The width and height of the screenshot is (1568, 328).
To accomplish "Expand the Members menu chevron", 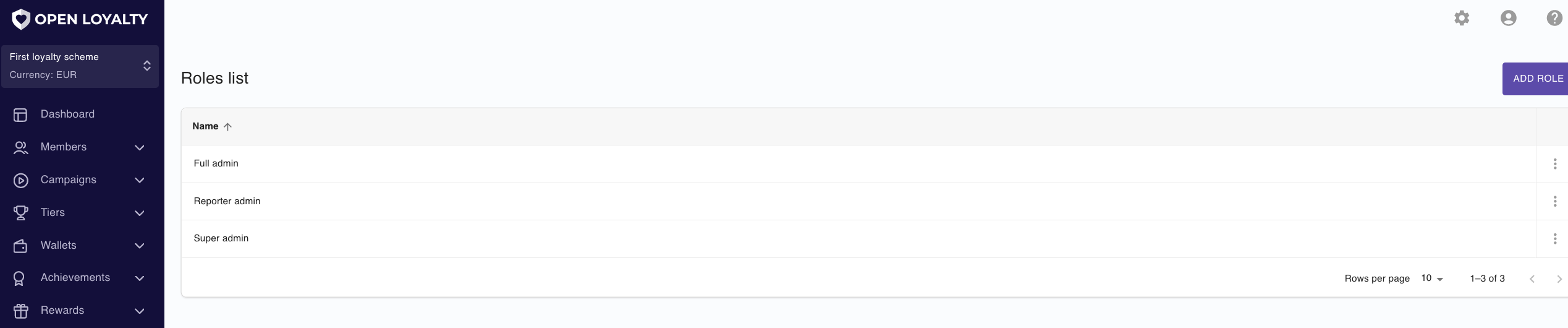I will [140, 147].
